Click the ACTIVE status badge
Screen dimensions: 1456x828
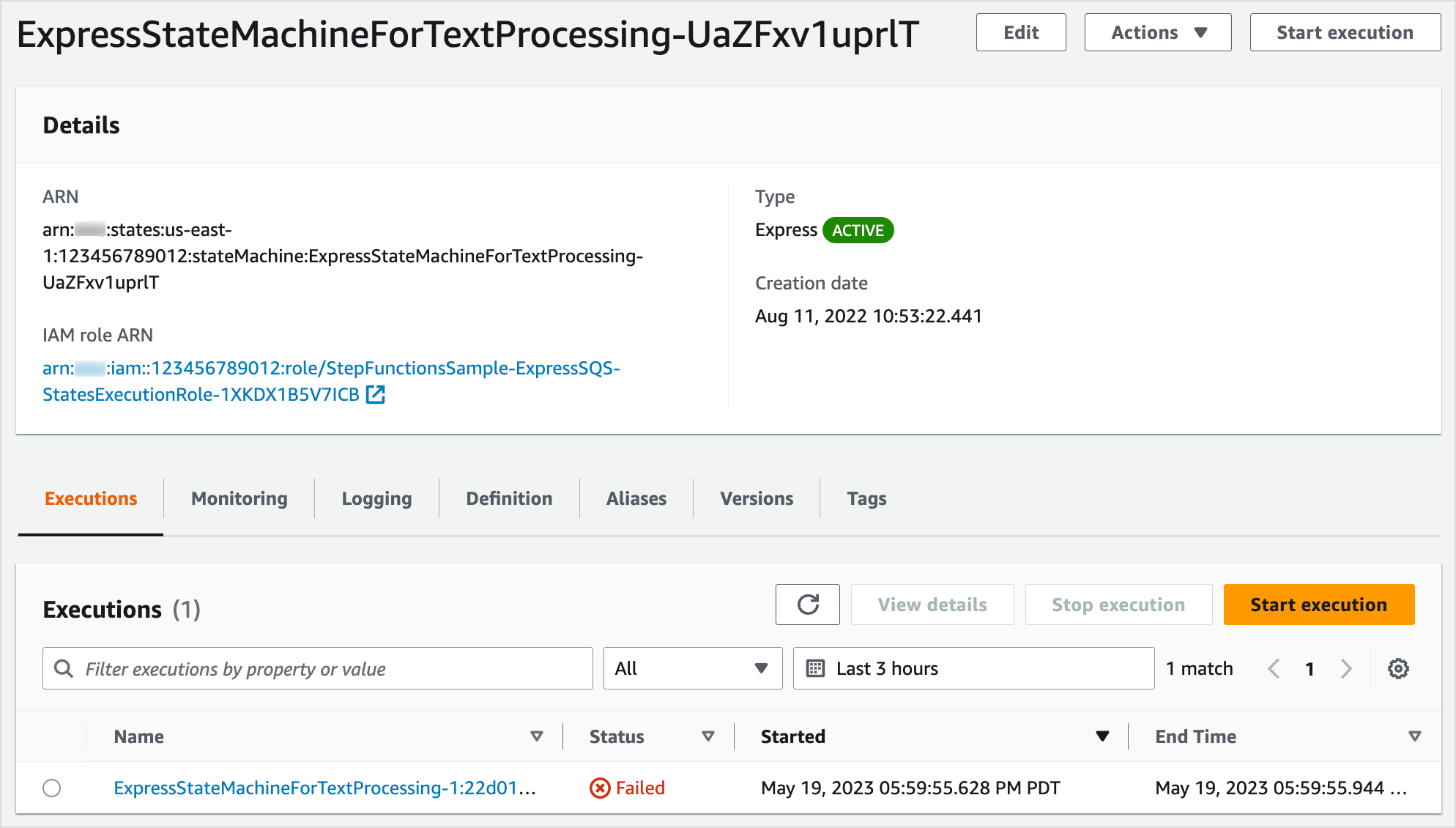[858, 230]
